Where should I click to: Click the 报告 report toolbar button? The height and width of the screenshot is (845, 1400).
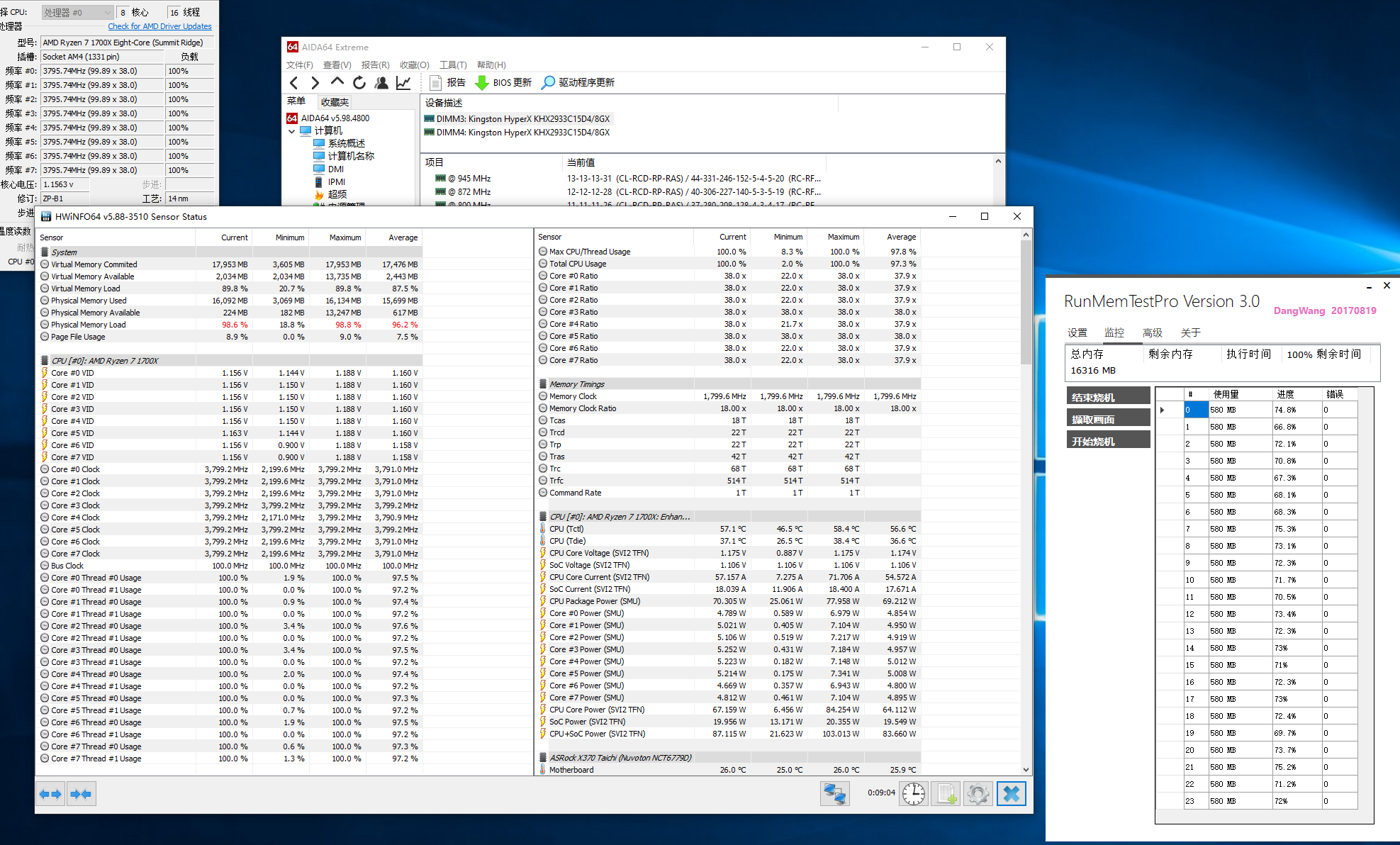[447, 83]
